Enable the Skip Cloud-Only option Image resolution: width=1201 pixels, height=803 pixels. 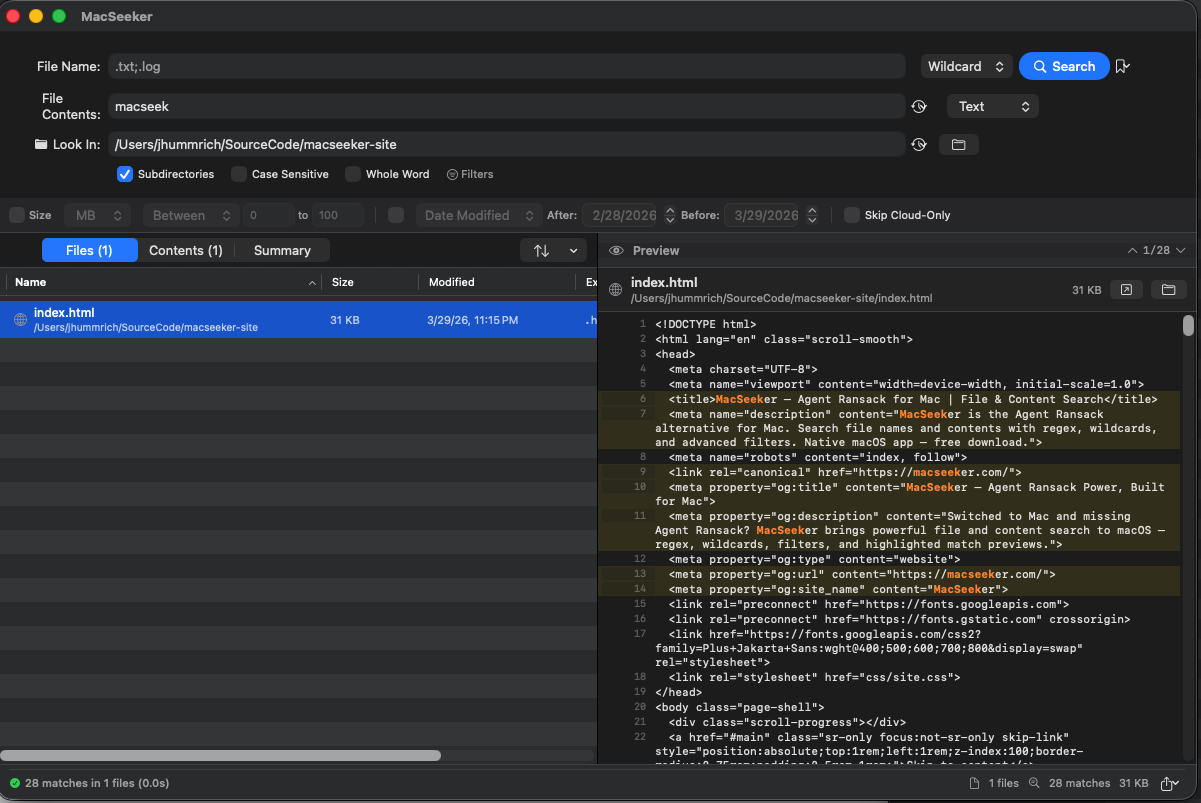[851, 215]
